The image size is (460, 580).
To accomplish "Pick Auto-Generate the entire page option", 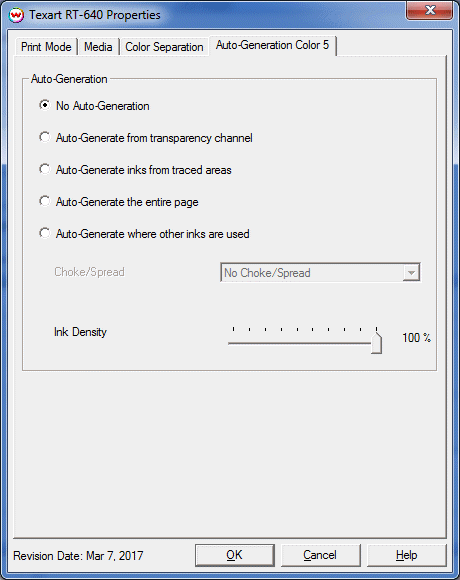I will pos(119,202).
